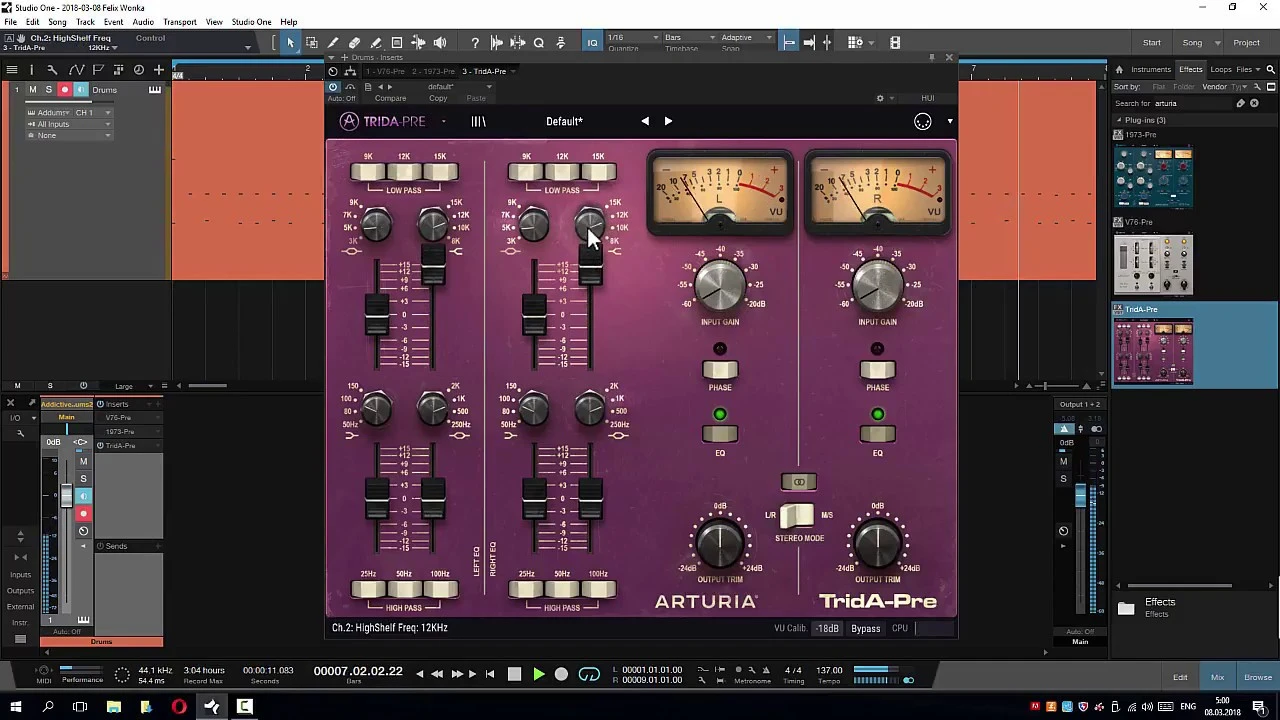Click the Loop active transport icon
Viewport: 1280px width, 720px height.
[x=589, y=675]
